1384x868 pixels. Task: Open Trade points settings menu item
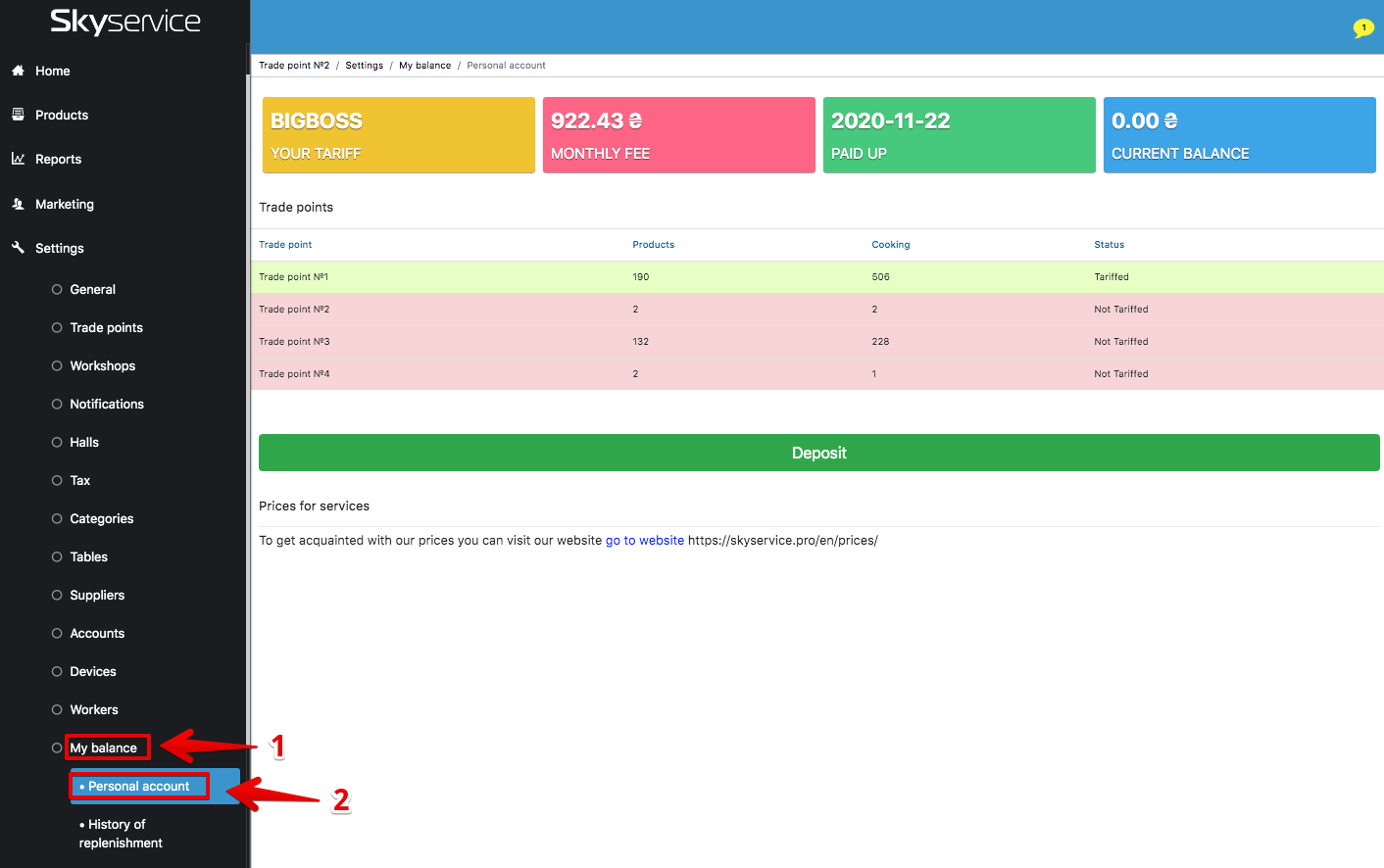106,328
